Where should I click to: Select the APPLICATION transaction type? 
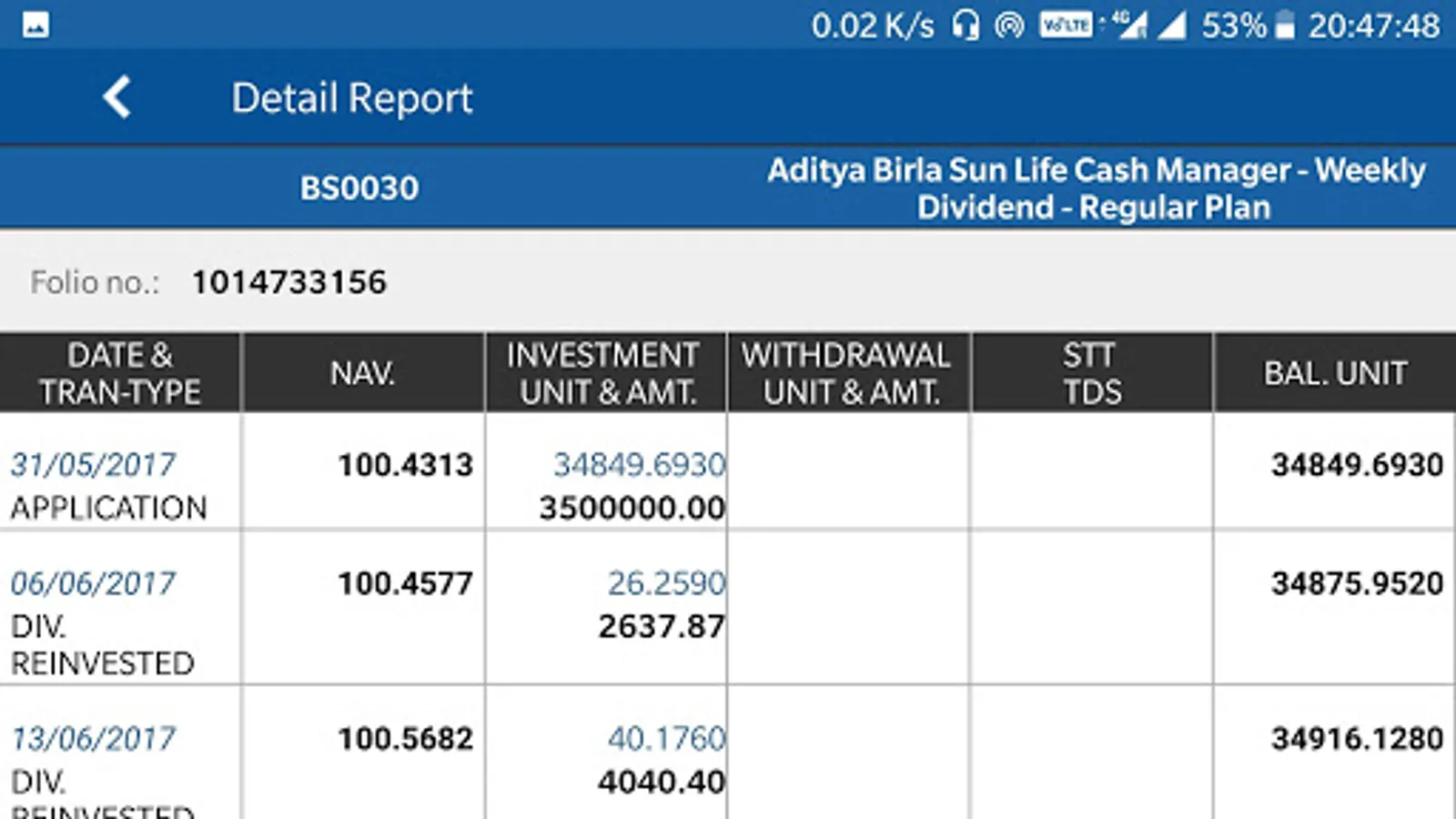[109, 508]
